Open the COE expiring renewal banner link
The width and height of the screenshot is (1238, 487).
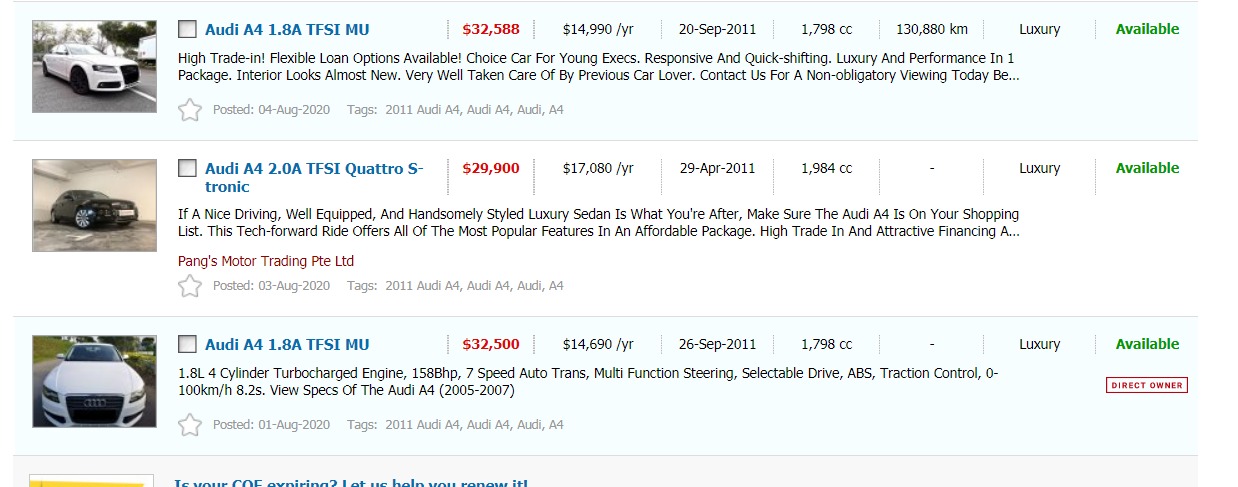coord(350,482)
